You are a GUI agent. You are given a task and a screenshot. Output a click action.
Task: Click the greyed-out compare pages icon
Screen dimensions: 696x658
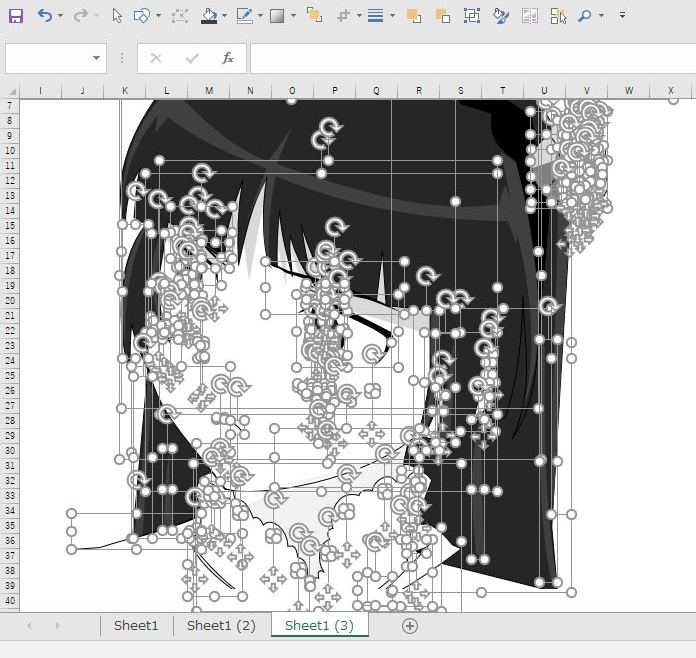coord(530,16)
